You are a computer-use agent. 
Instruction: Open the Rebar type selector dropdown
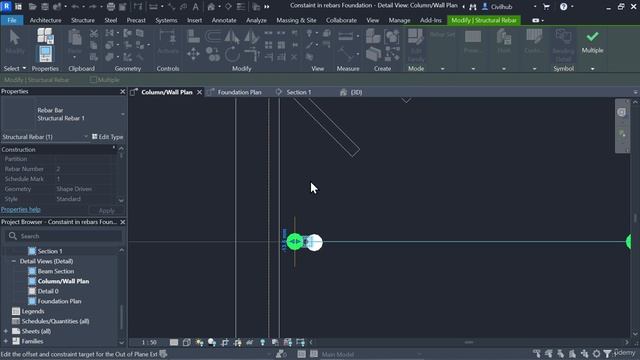123,114
